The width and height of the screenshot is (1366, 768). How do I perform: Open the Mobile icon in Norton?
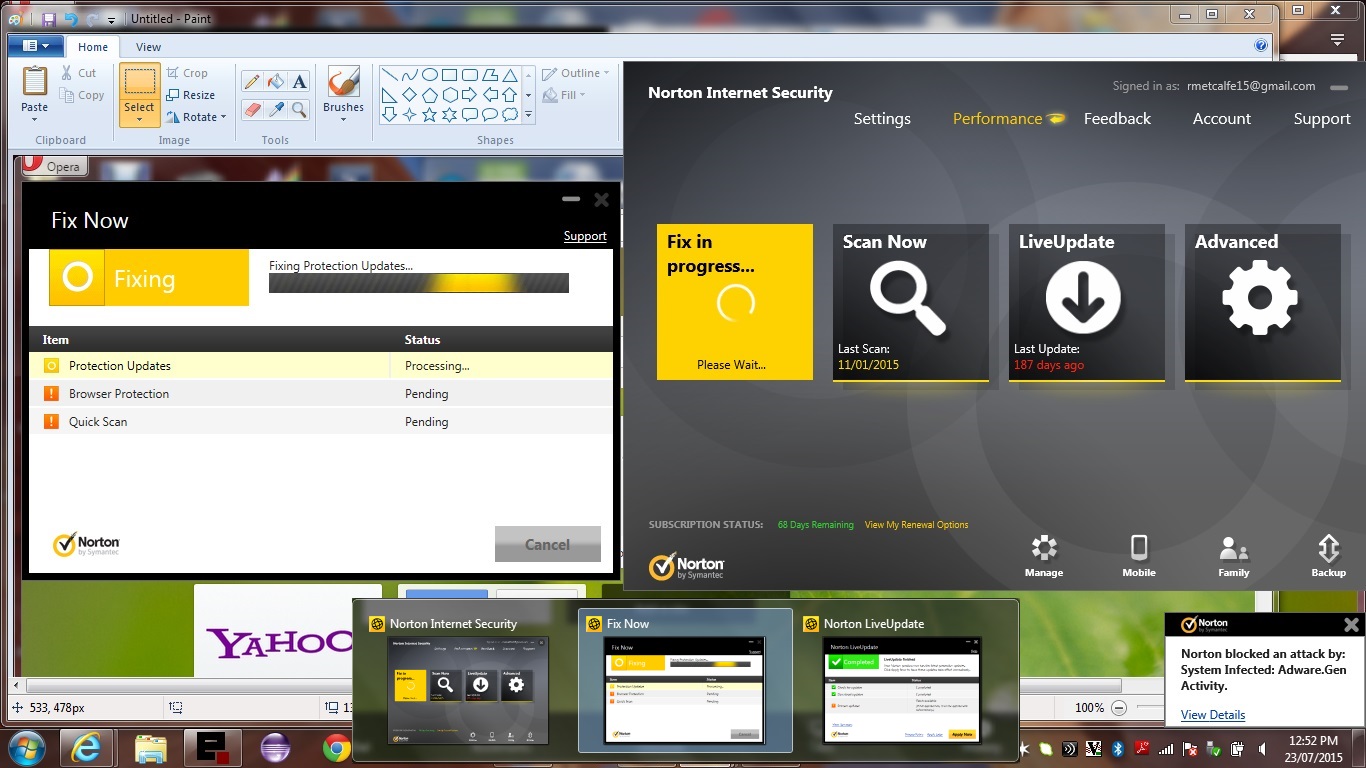(1139, 556)
